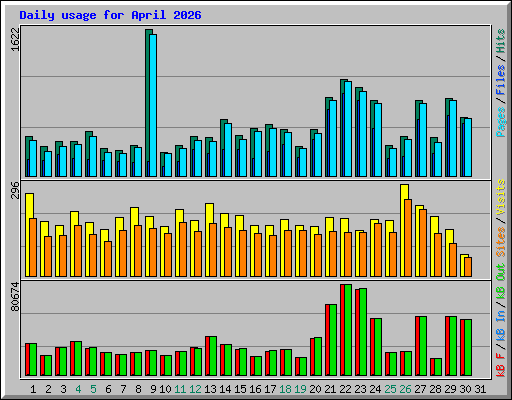Viewport: 512px width, 400px height.
Task: Click the green day 18 x-axis label
Action: (x=285, y=389)
